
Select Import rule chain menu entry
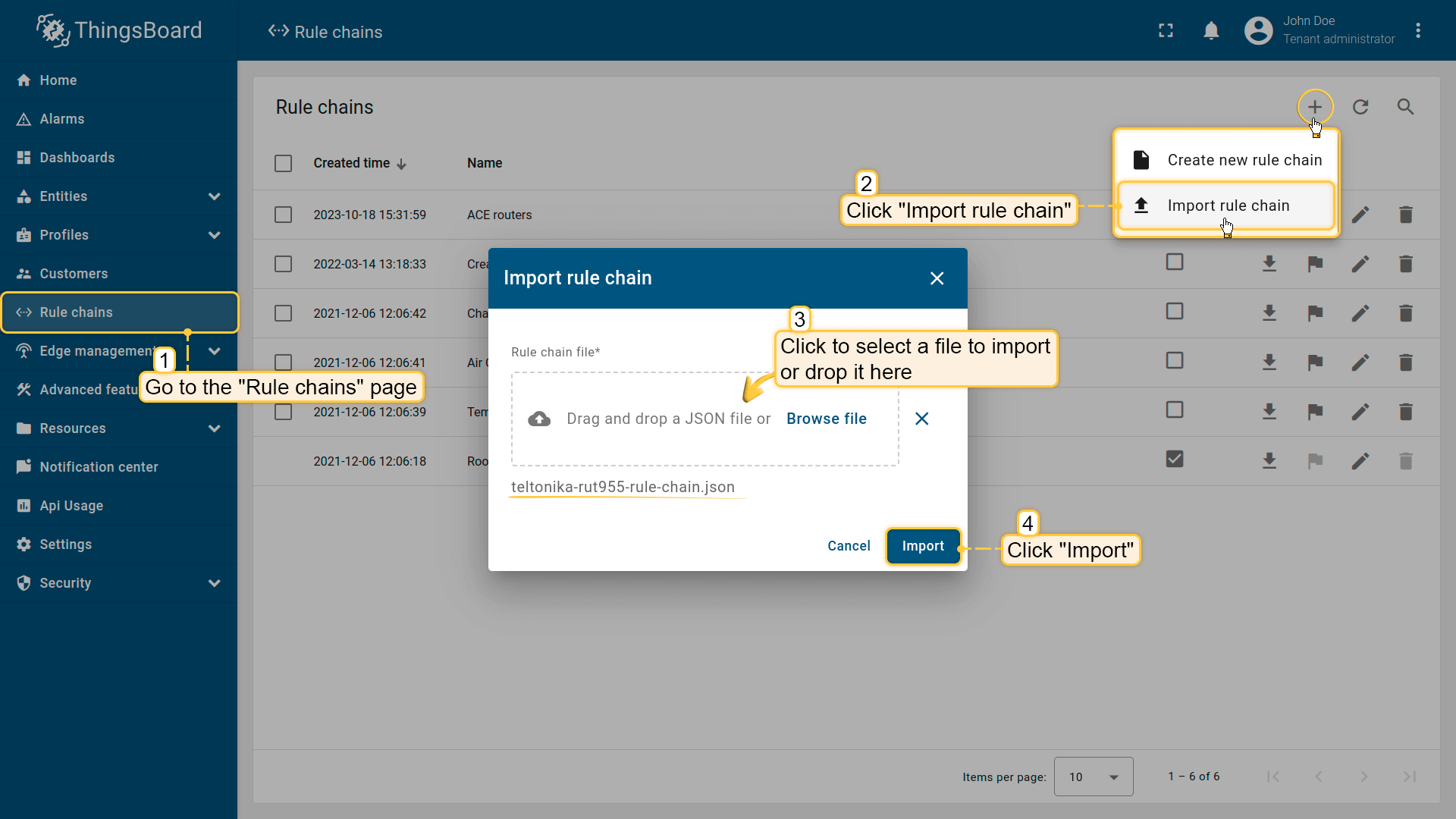point(1226,206)
